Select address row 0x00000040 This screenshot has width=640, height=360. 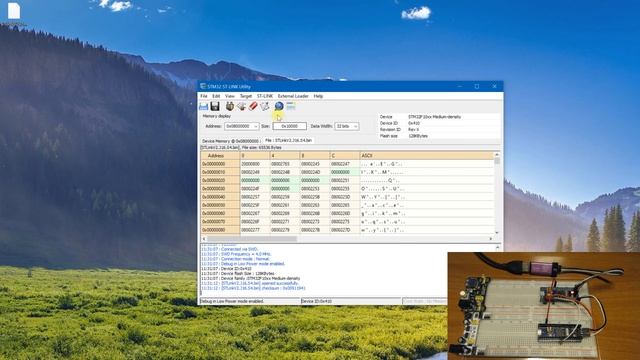pos(220,197)
